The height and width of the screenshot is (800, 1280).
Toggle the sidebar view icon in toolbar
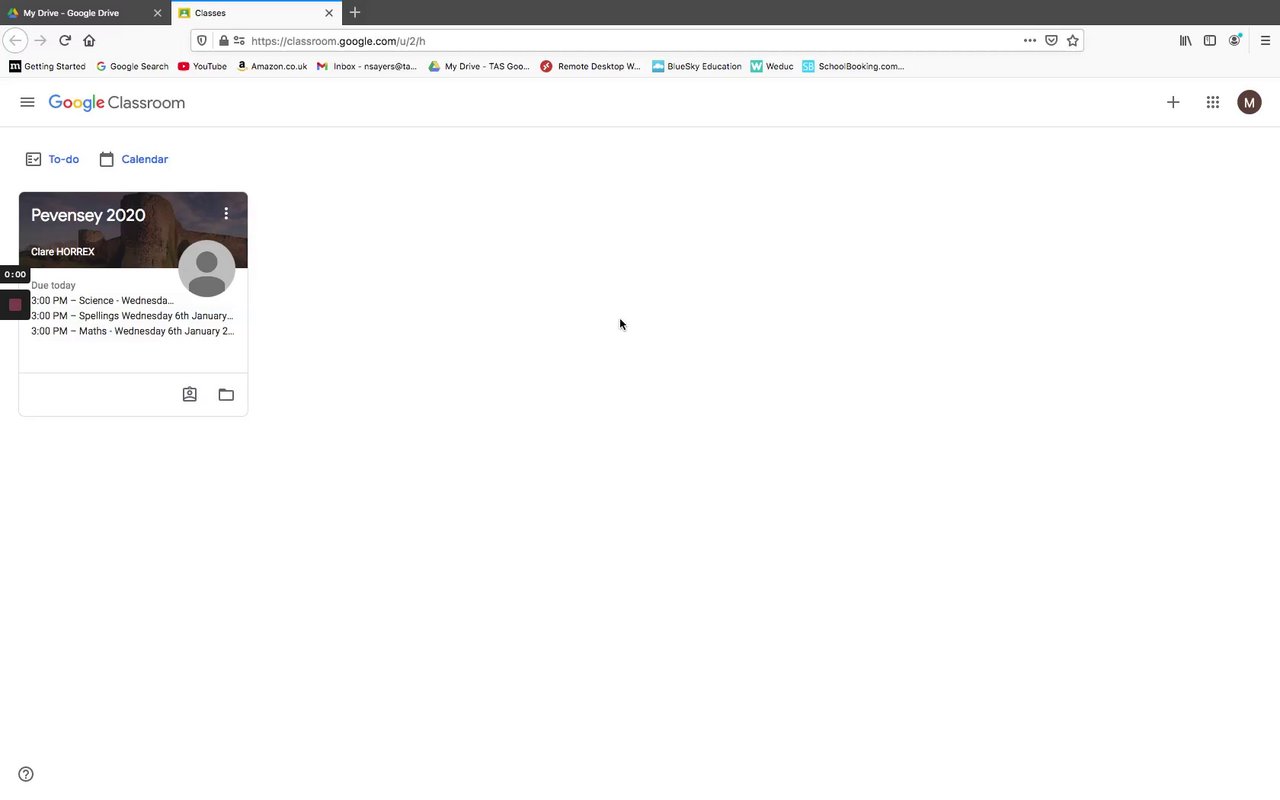click(1210, 41)
